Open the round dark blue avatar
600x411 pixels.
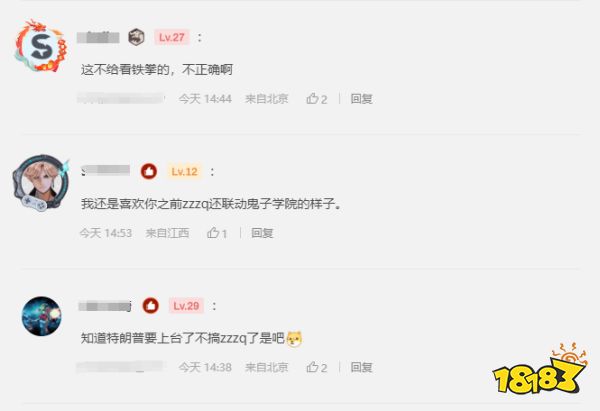pos(41,316)
